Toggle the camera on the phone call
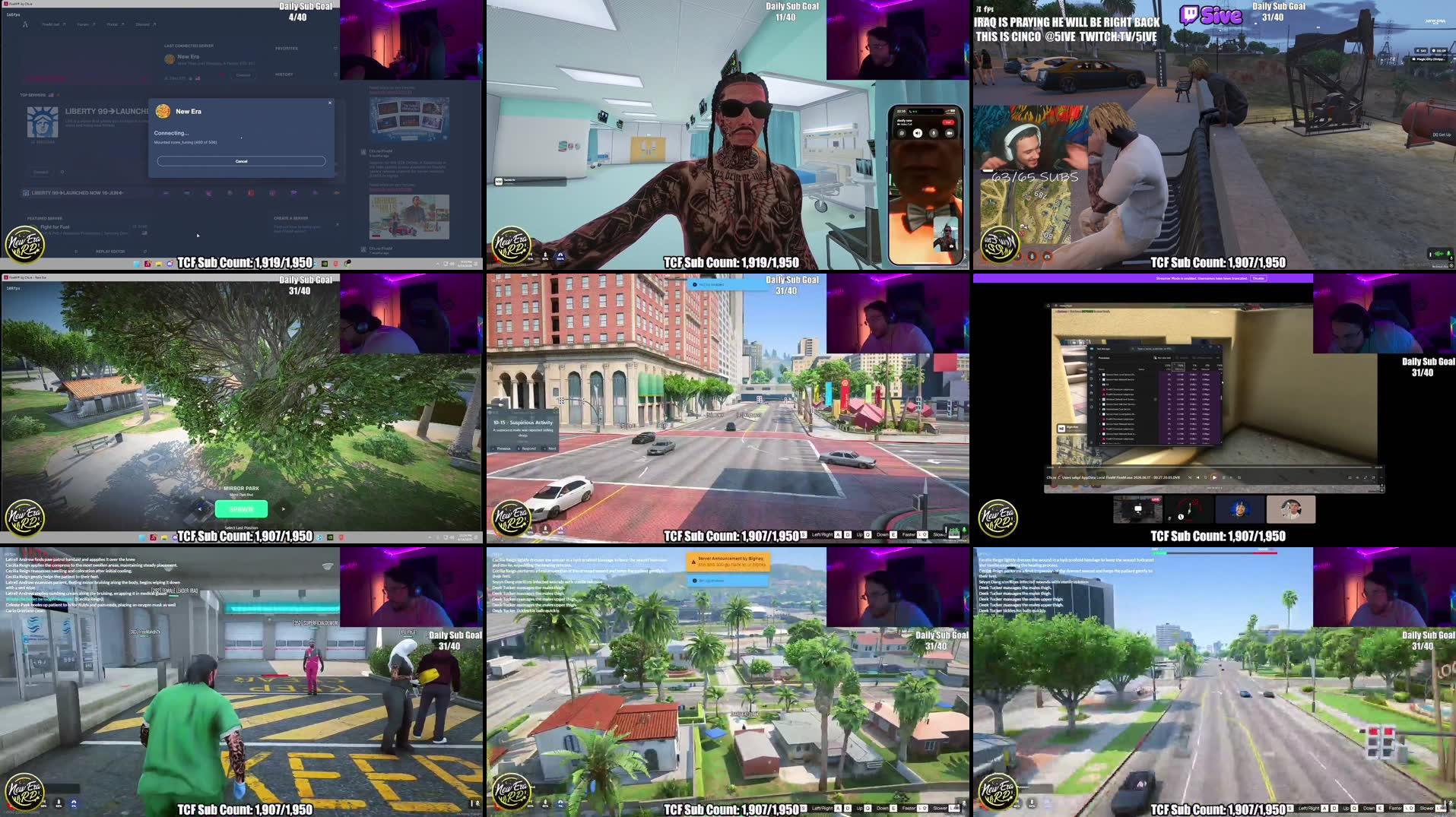 pos(950,133)
